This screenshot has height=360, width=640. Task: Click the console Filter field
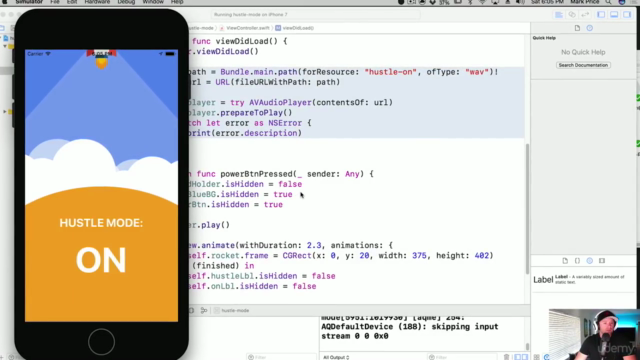pyautogui.click(x=463, y=357)
